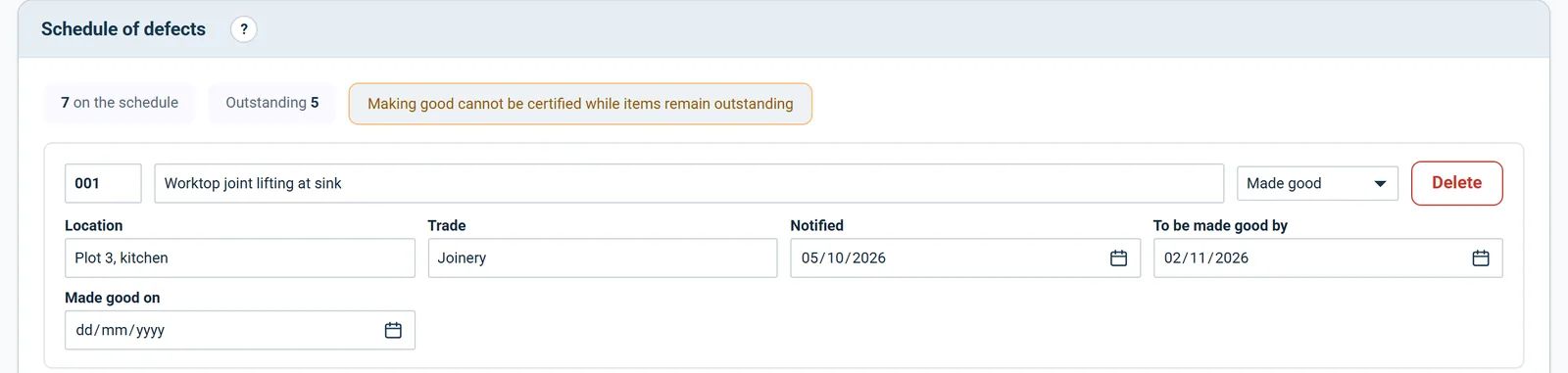Select the 7 on the schedule chip

120,103
